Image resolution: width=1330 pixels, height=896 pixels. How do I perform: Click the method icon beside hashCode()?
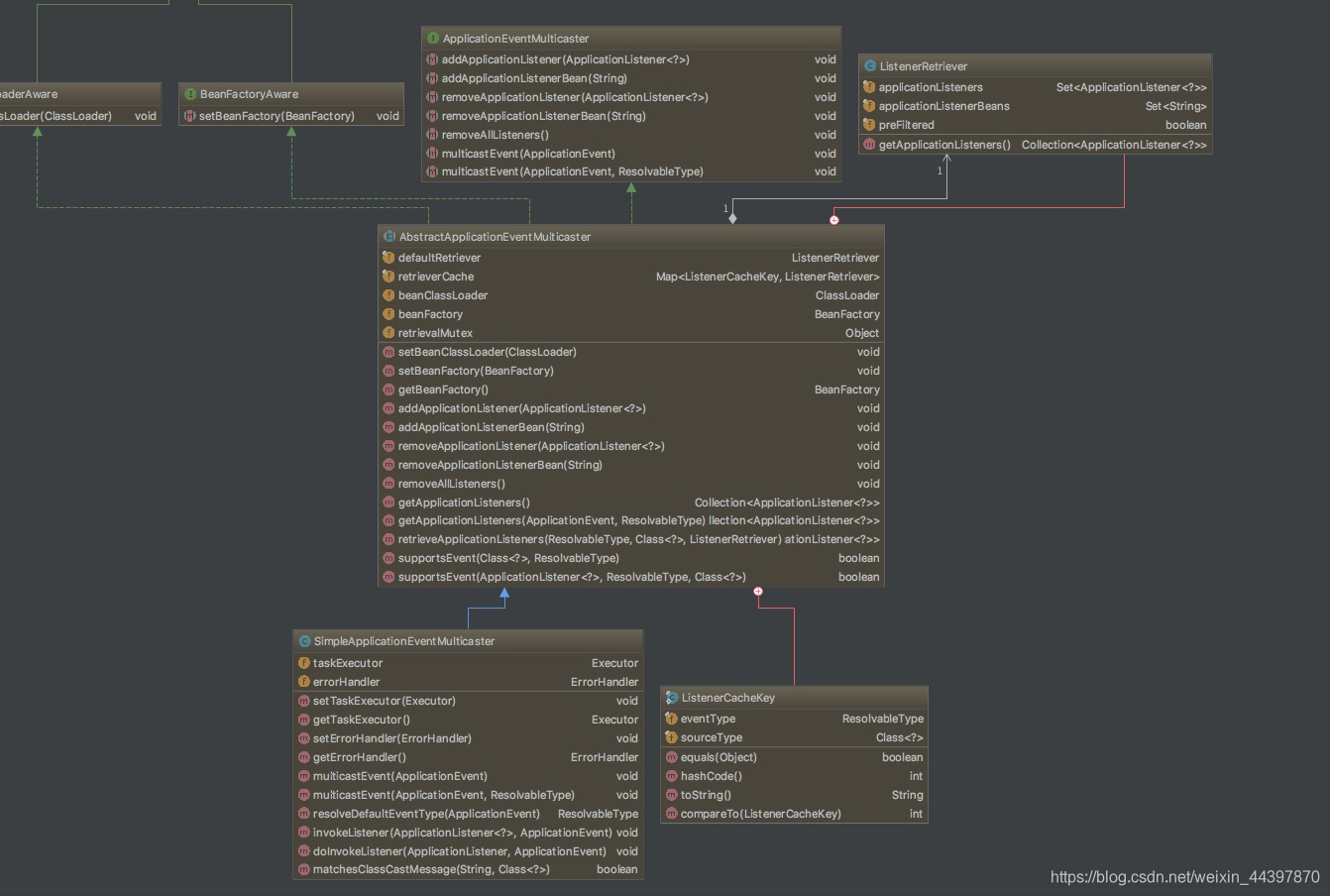coord(671,776)
